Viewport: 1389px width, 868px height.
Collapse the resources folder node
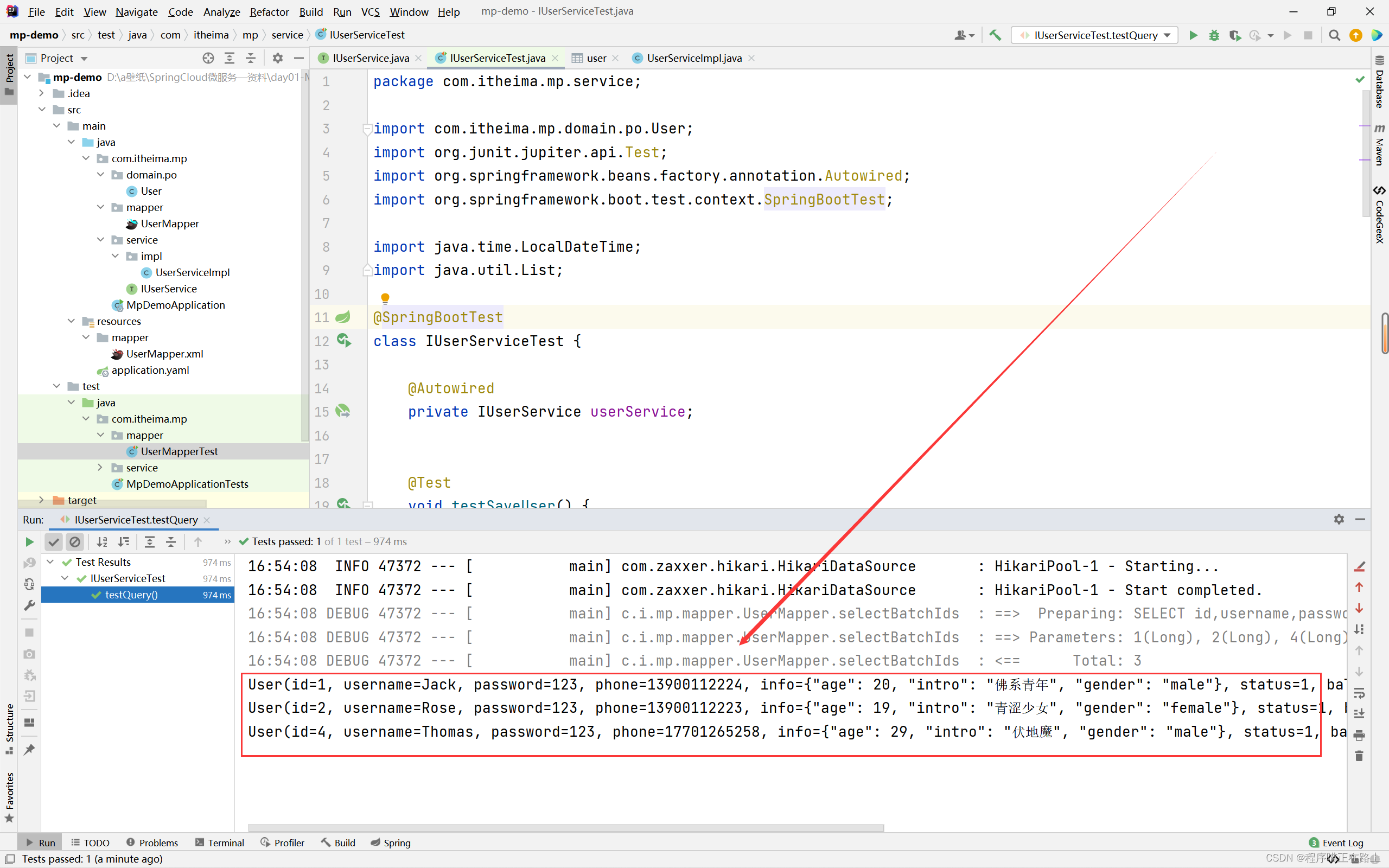[x=71, y=321]
